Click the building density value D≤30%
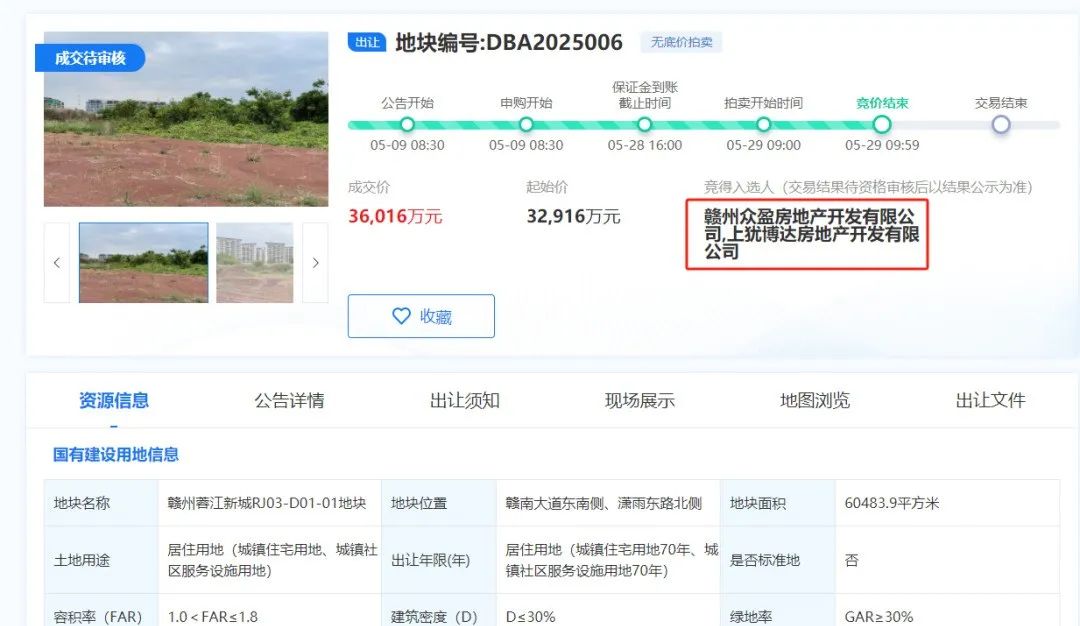The height and width of the screenshot is (626, 1080). coord(530,616)
